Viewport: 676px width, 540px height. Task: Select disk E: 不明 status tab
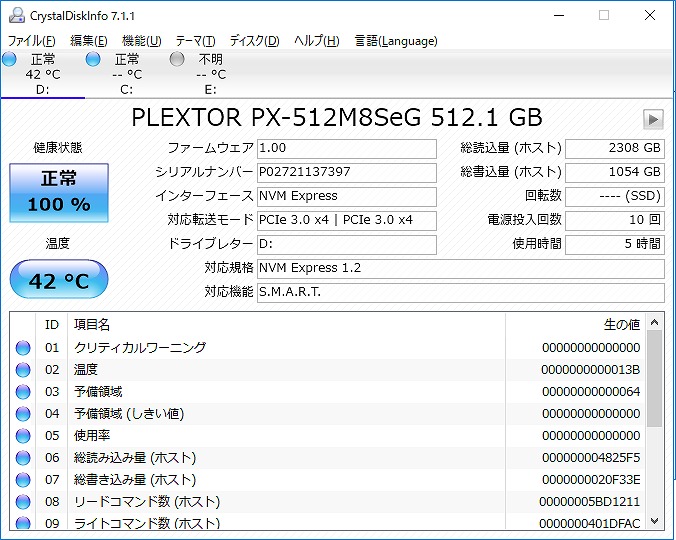[210, 74]
